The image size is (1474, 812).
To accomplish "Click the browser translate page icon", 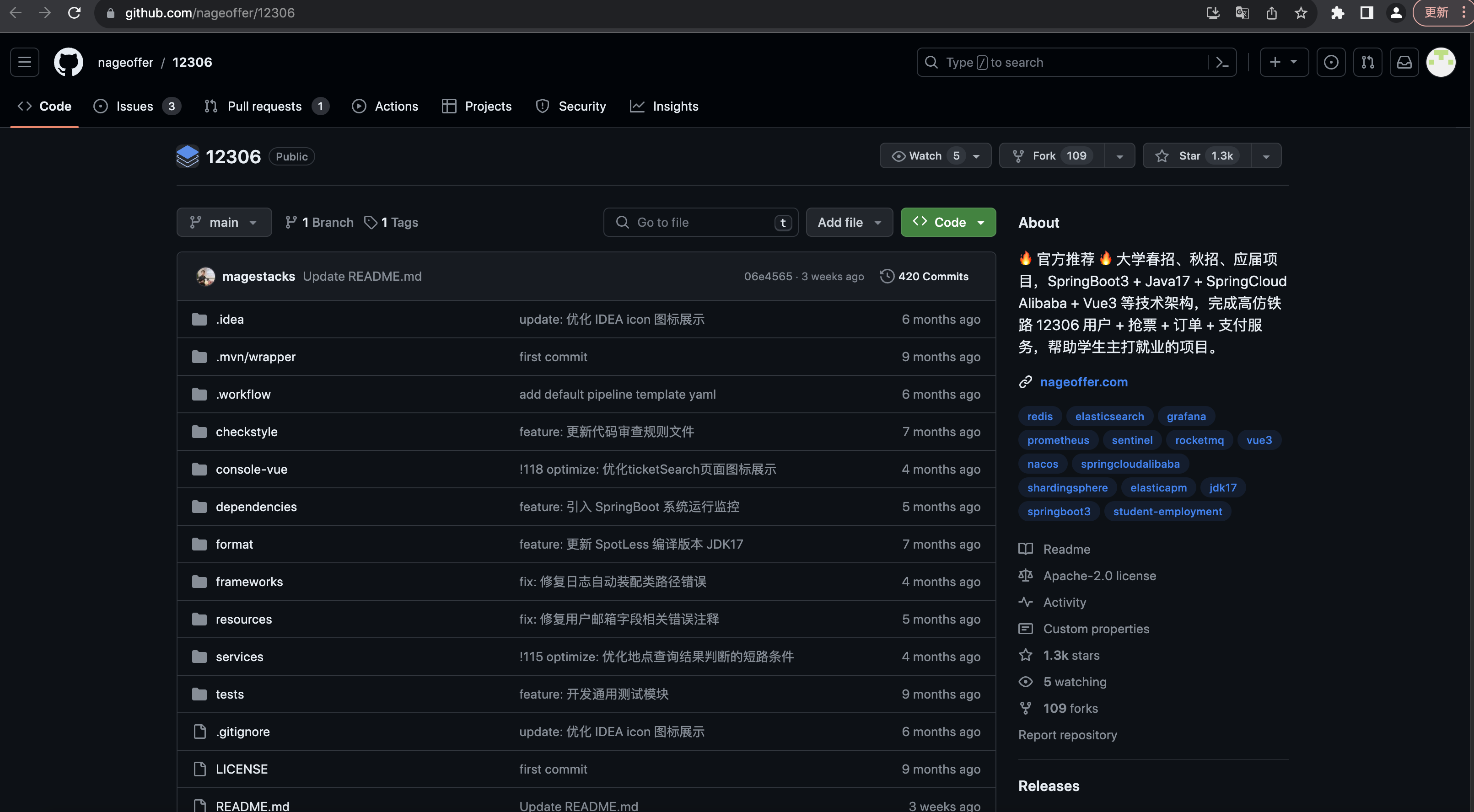I will (1242, 13).
